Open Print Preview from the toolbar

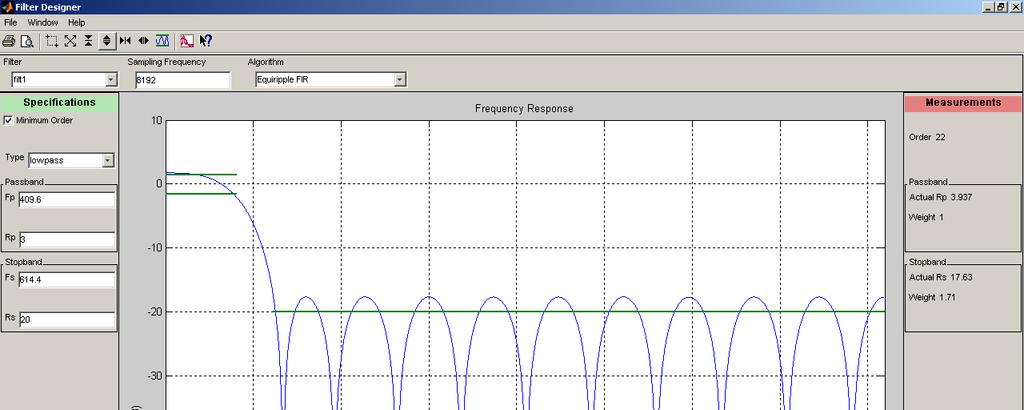point(27,41)
